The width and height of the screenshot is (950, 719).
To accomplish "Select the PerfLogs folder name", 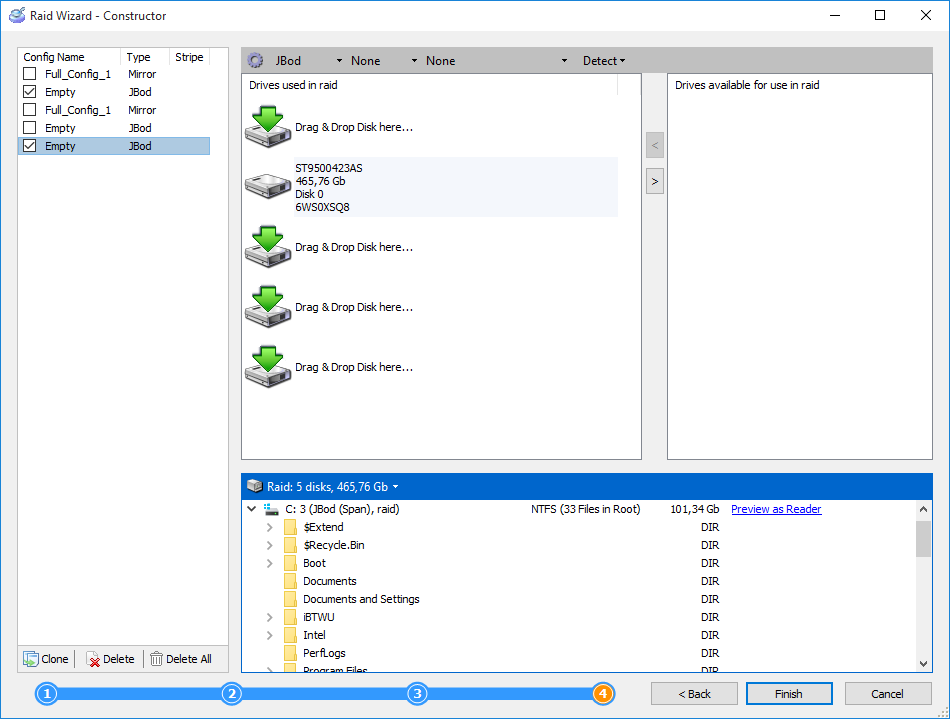I will pos(324,653).
